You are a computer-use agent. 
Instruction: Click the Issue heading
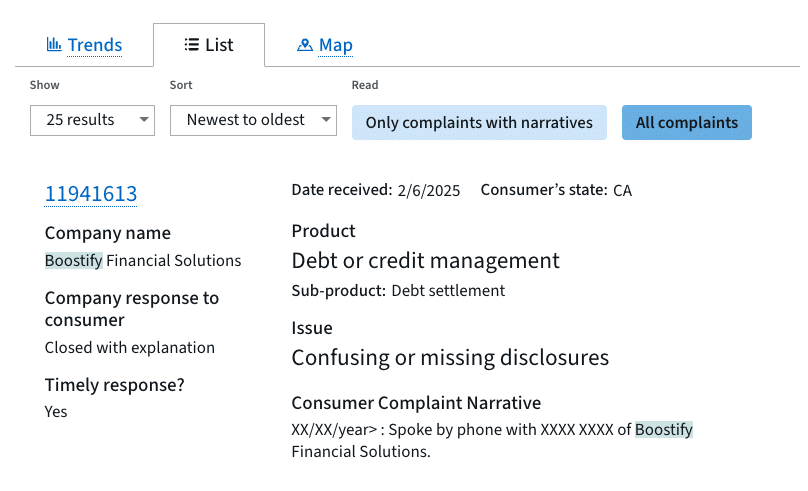(312, 328)
